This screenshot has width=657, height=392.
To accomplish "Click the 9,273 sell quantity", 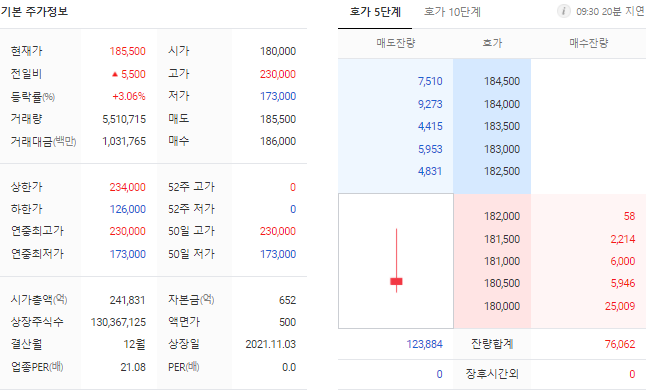I will (430, 104).
